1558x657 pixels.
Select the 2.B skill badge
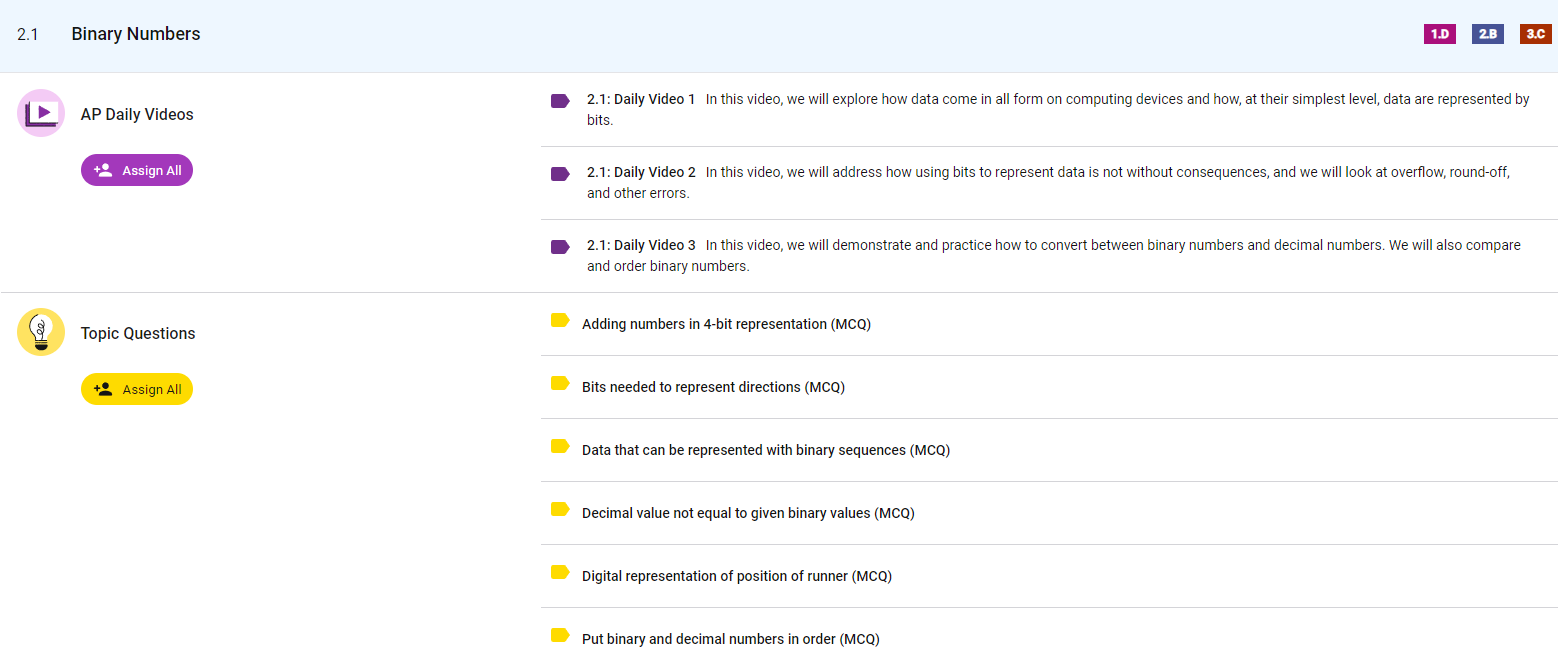(x=1487, y=34)
